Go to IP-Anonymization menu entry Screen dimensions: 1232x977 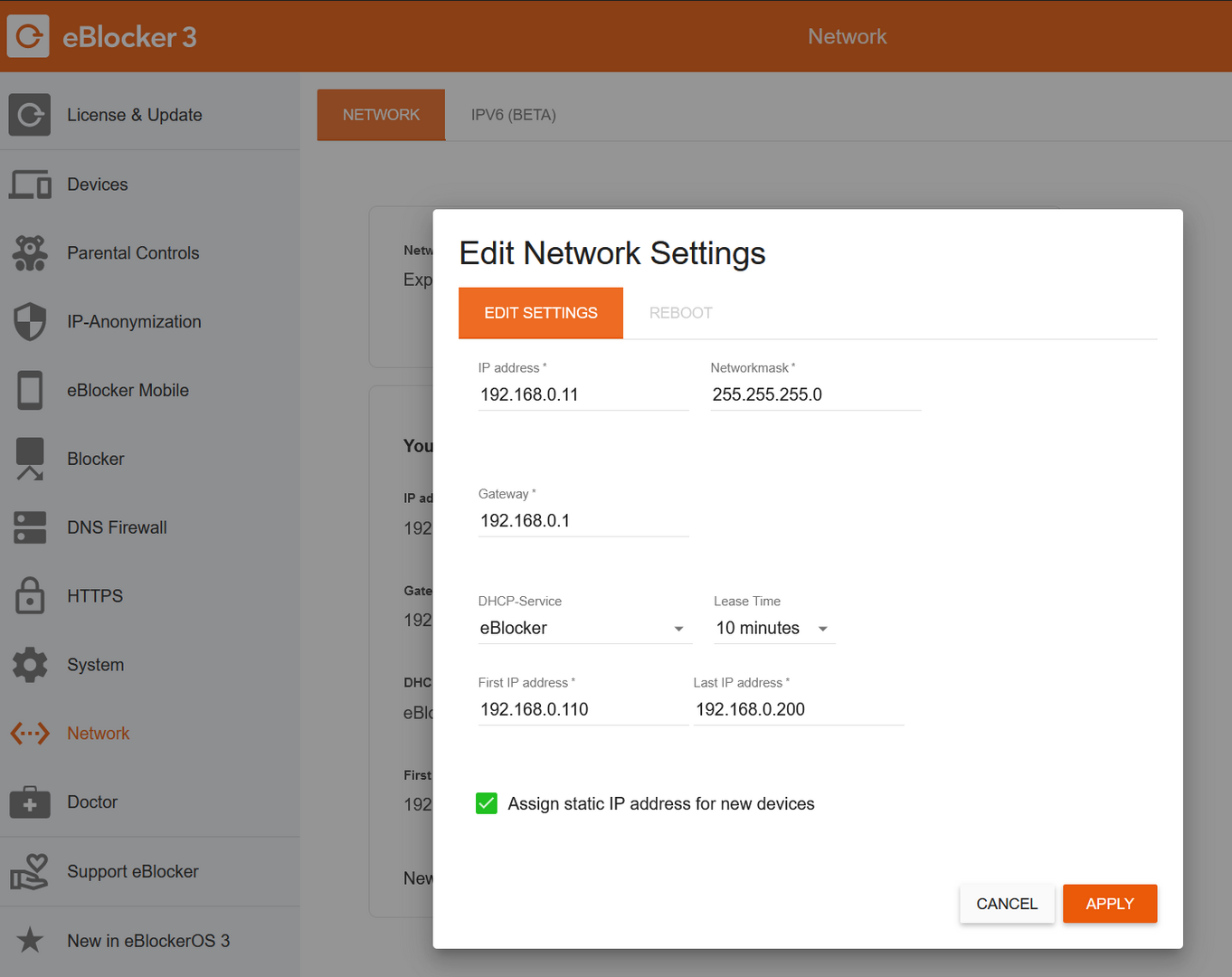[x=134, y=322]
